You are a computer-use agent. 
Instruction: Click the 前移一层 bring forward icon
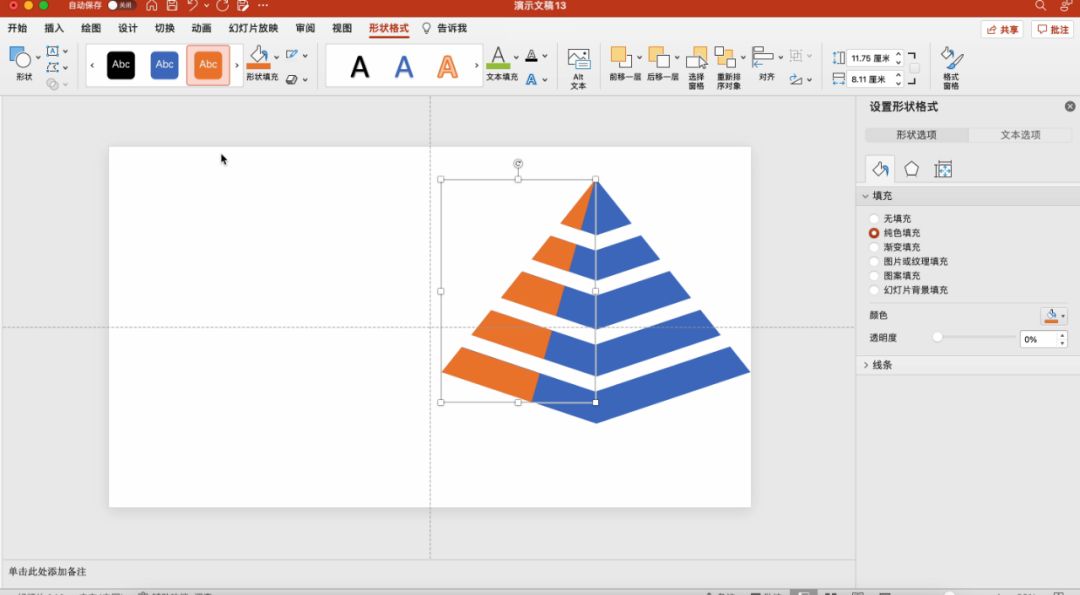621,57
